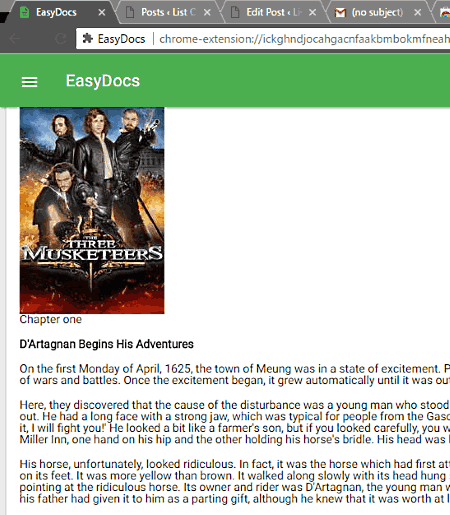Open the EasyDocs hamburger menu
The height and width of the screenshot is (515, 450).
[x=29, y=82]
